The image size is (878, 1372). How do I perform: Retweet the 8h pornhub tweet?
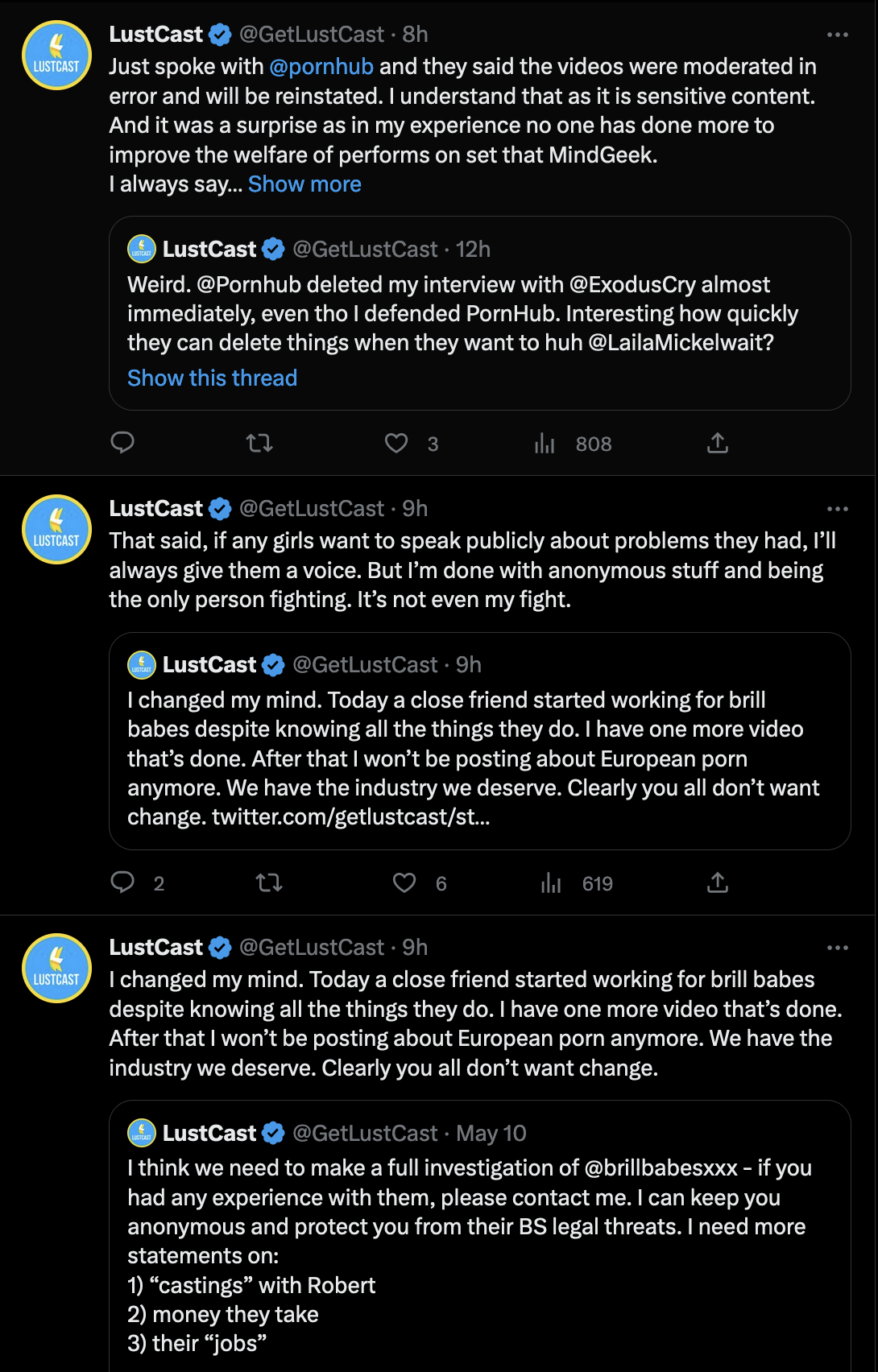[x=259, y=443]
